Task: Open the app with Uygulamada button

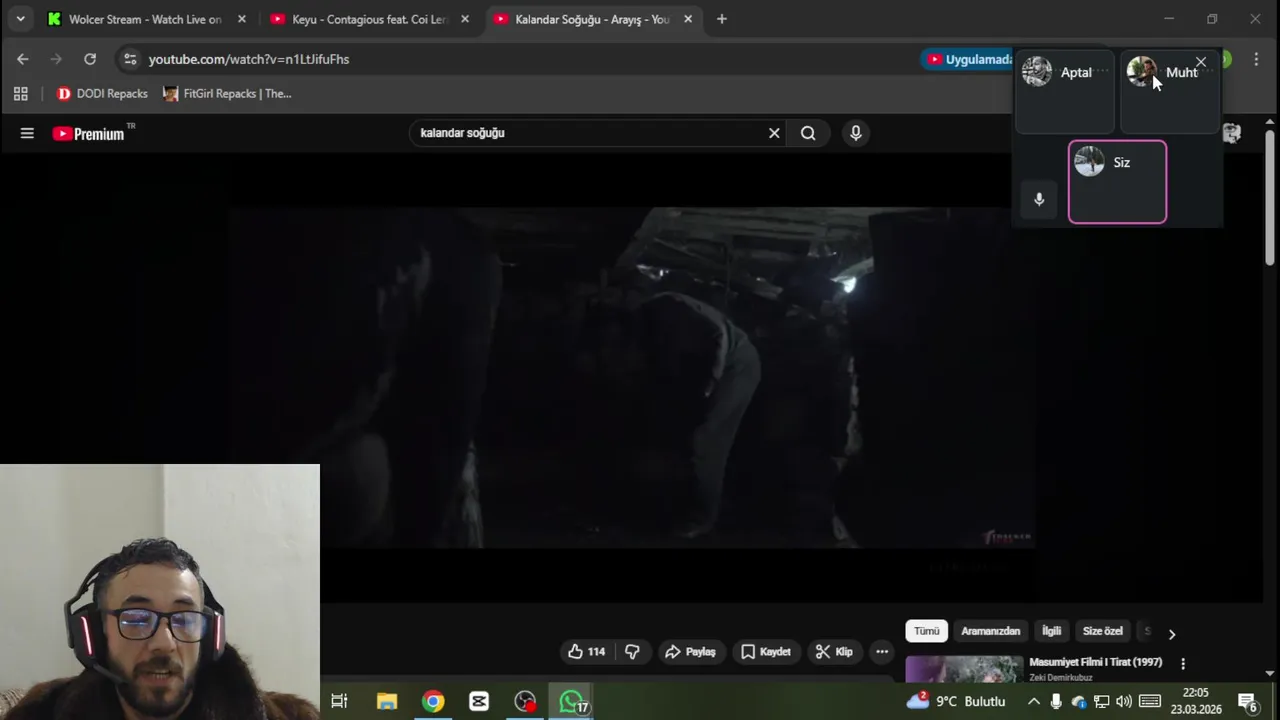Action: 968,59
